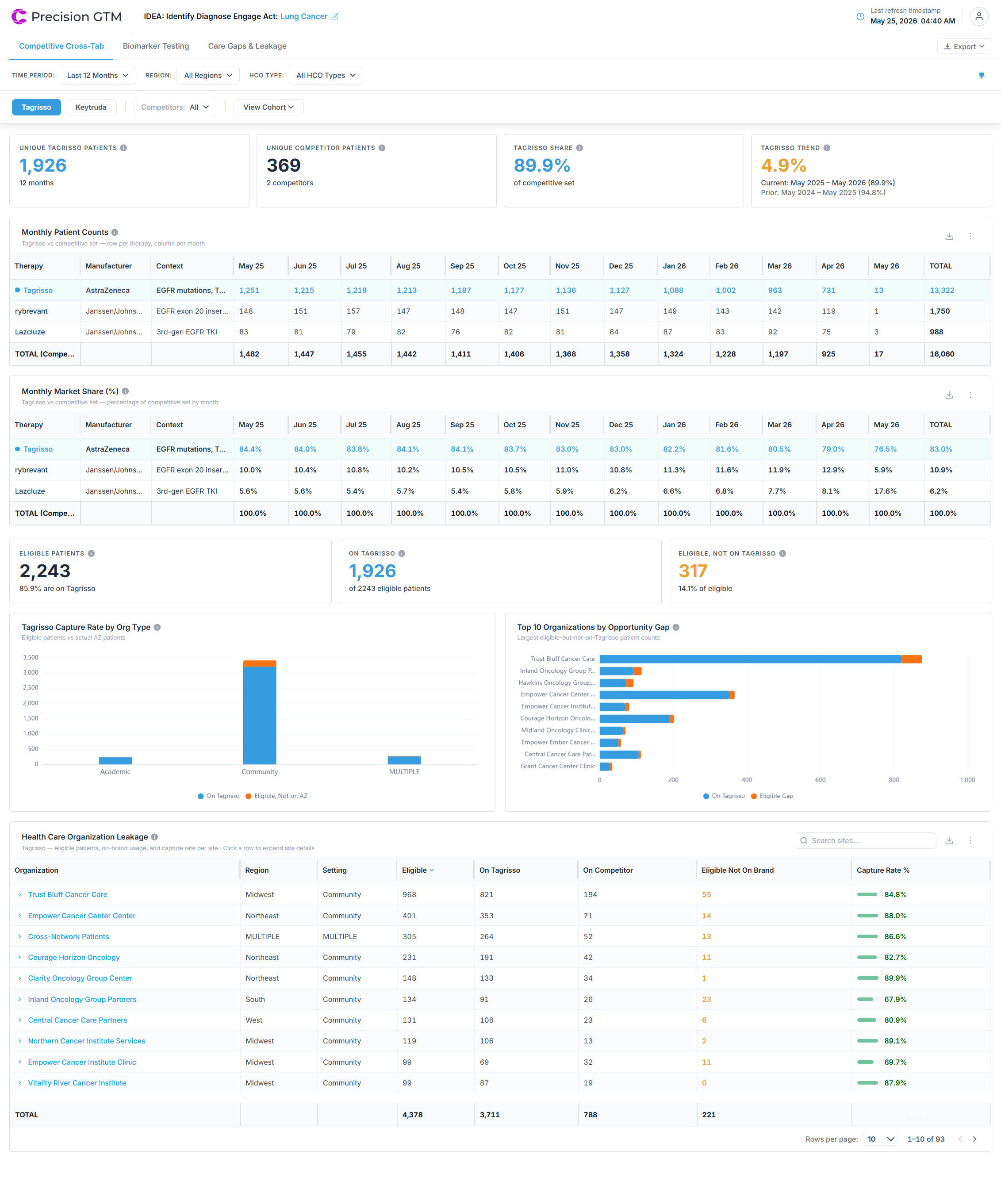1001x1204 pixels.
Task: Open the Time Period Last 12 Months dropdown
Action: (98, 75)
